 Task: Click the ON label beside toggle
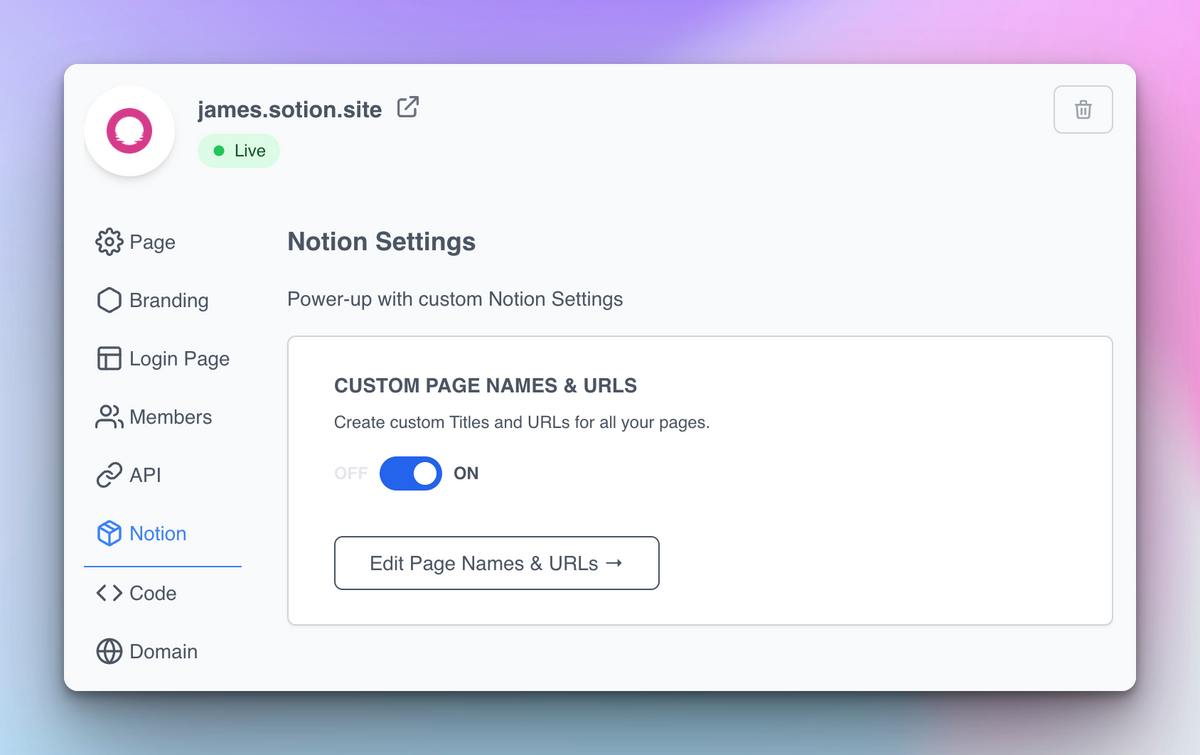pos(466,473)
